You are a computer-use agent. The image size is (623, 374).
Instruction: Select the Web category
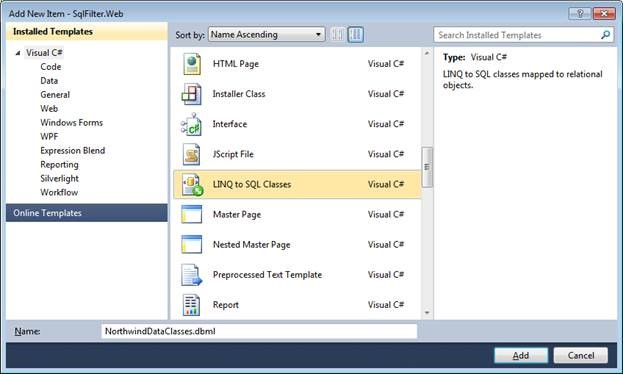click(x=49, y=109)
